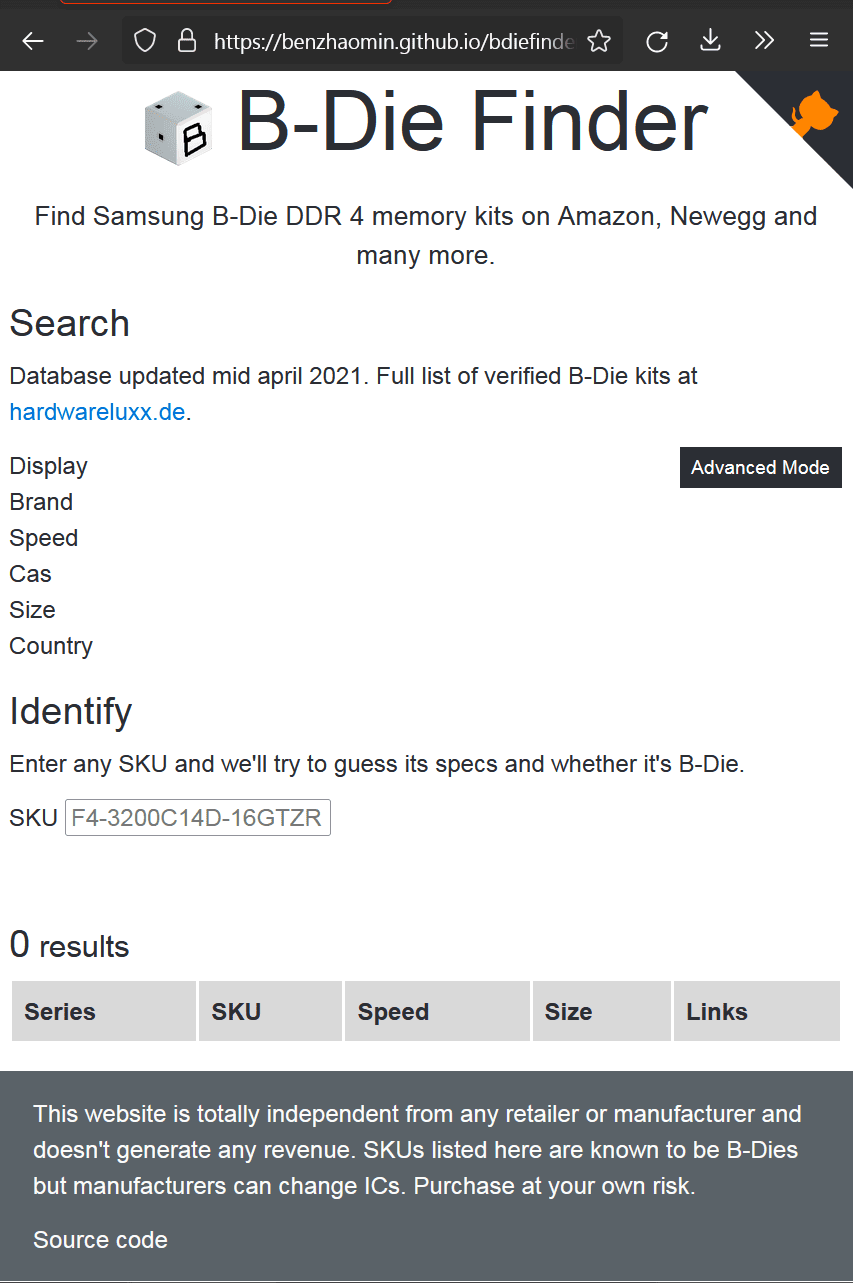853x1283 pixels.
Task: Open the tracking protection shield
Action: tap(146, 41)
